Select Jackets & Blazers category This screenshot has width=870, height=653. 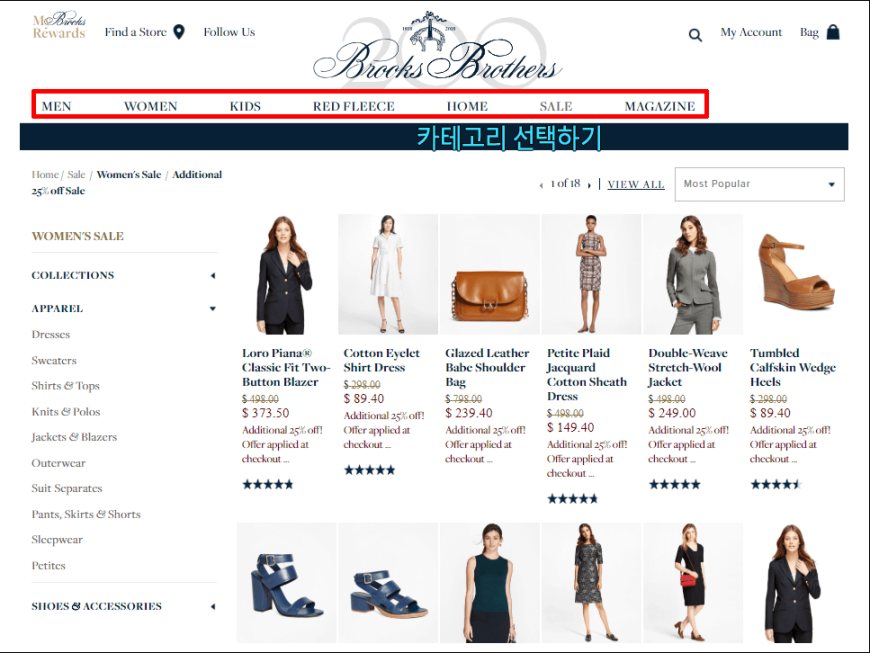pos(74,437)
